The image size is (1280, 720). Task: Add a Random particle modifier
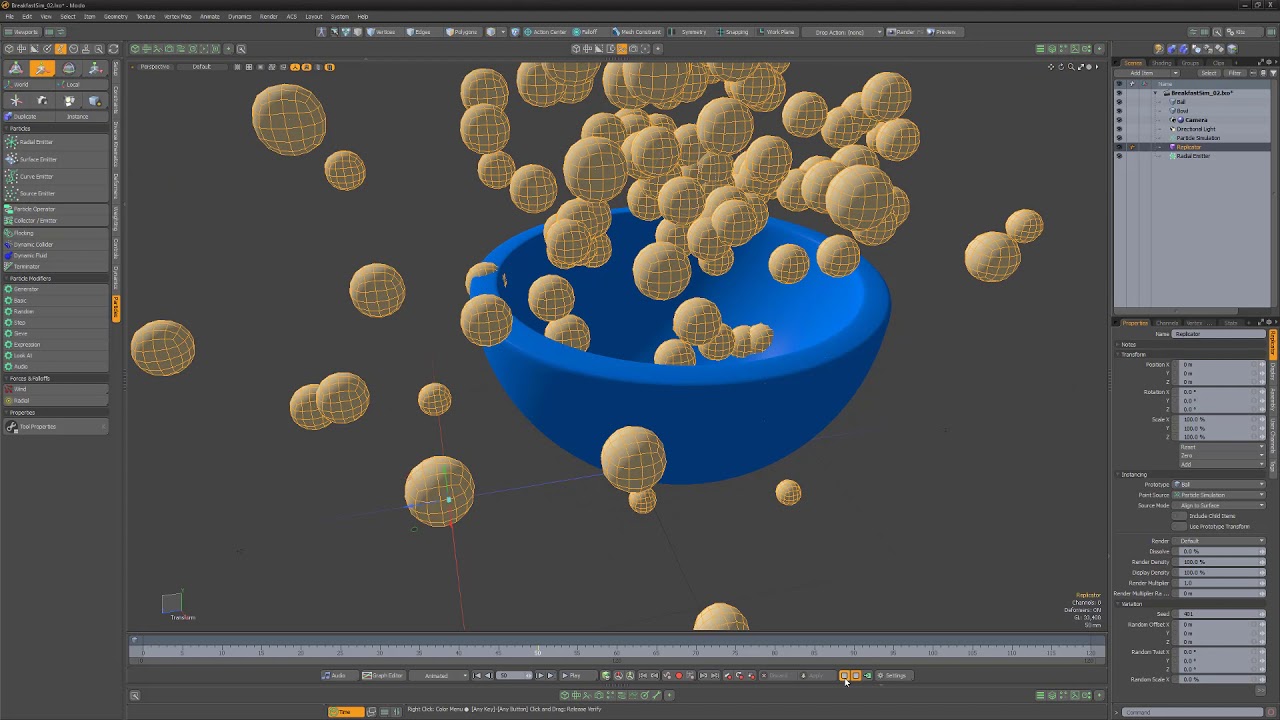[55, 311]
